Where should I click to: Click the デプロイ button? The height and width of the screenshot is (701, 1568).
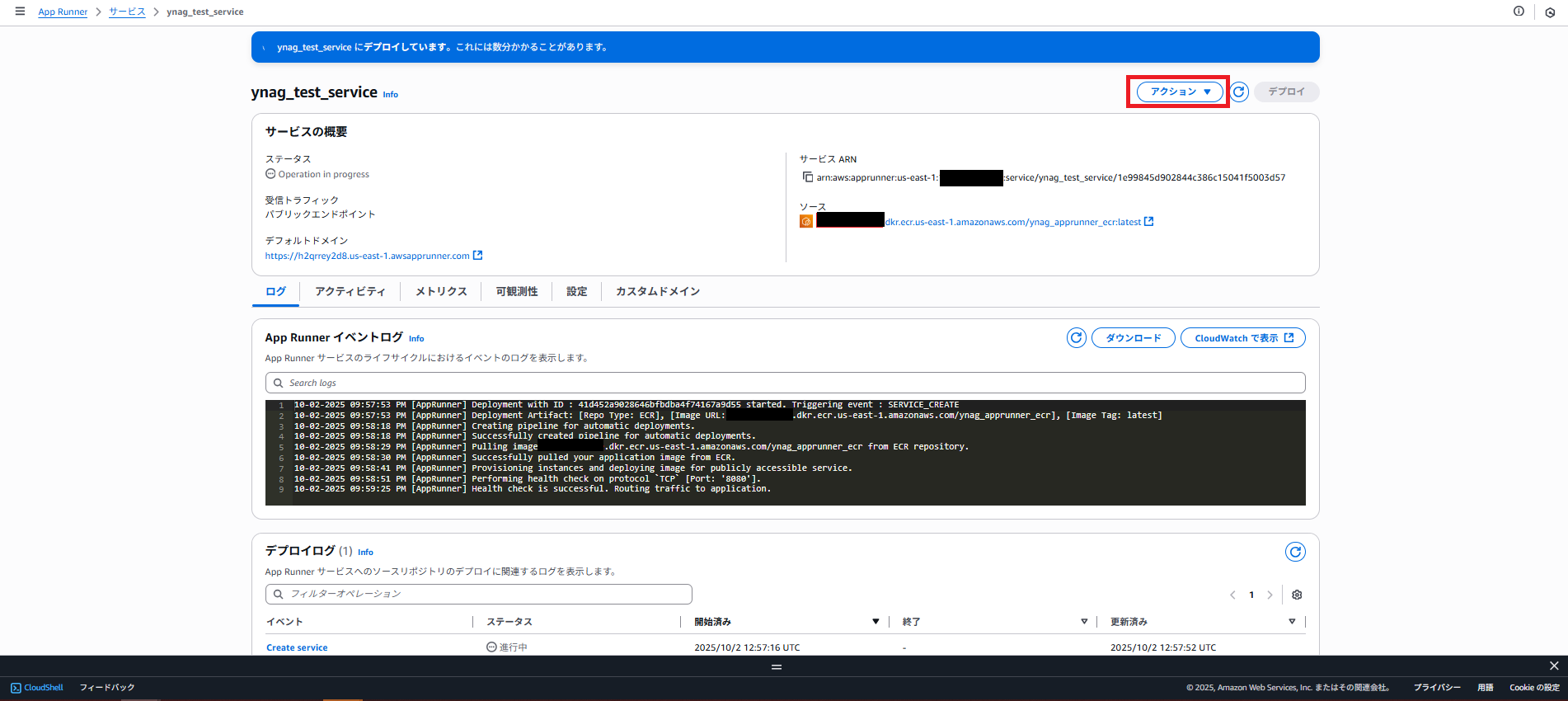(1286, 92)
